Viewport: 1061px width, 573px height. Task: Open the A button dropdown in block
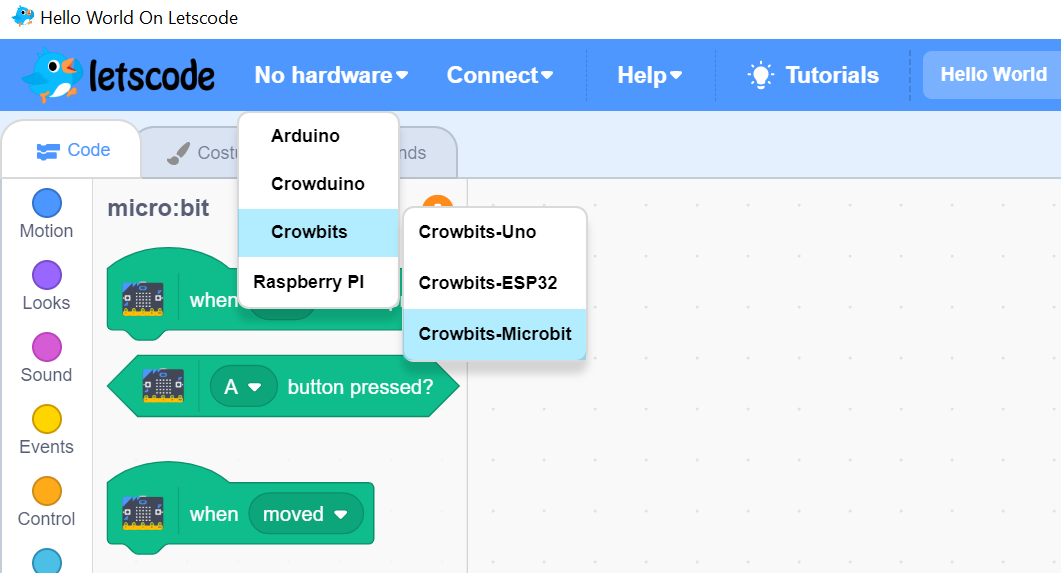(244, 387)
